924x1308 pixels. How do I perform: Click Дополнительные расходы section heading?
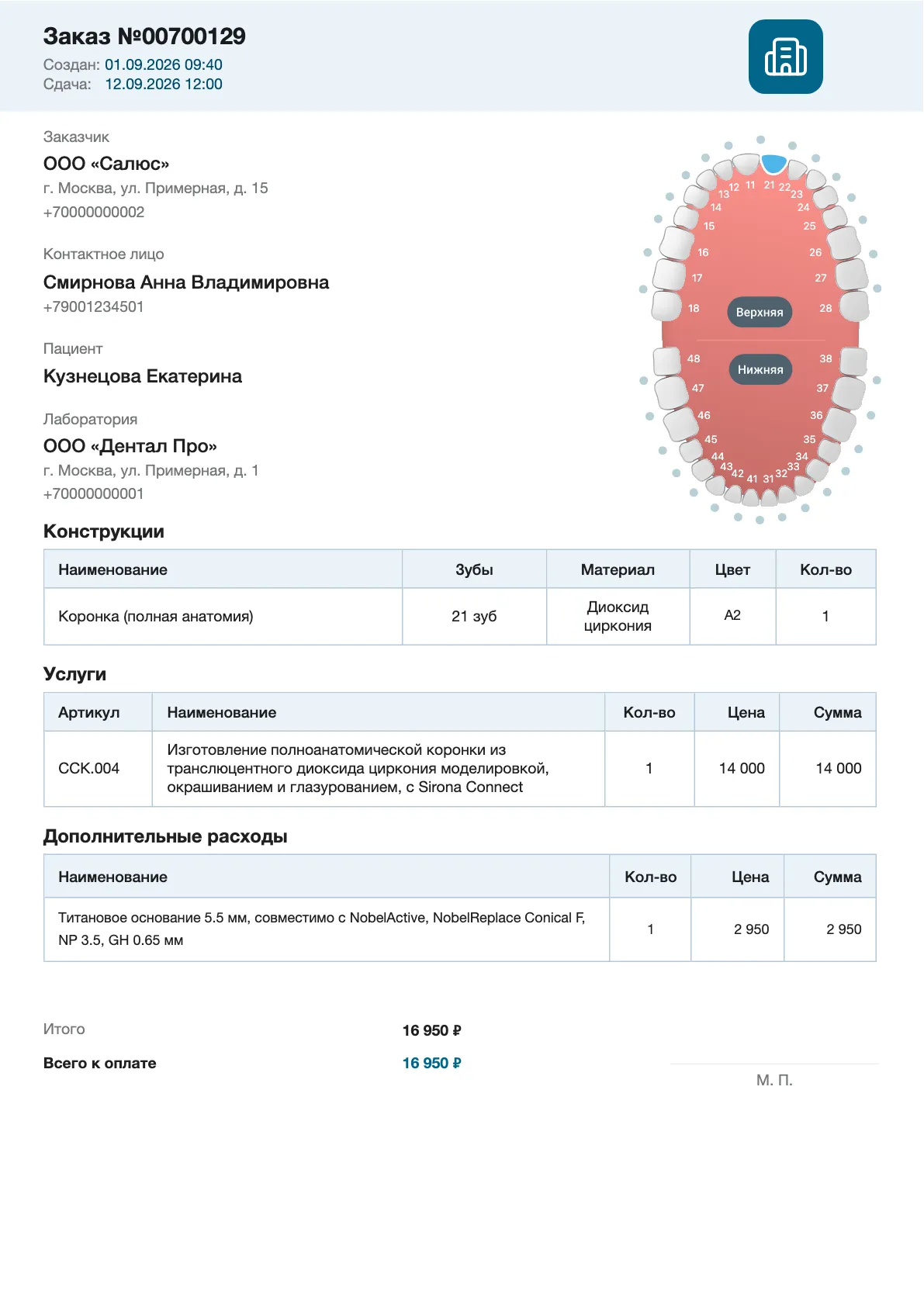click(x=165, y=836)
